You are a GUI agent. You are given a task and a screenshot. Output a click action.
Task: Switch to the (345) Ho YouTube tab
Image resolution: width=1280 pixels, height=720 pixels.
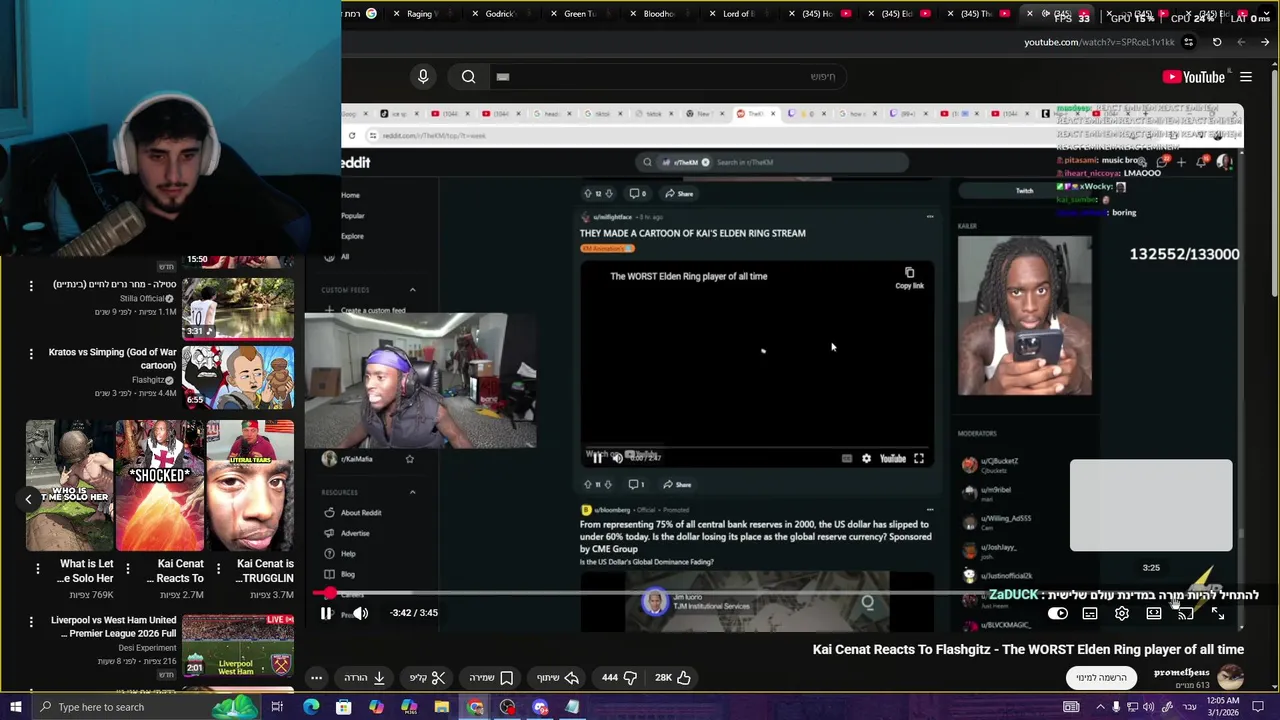pyautogui.click(x=818, y=14)
